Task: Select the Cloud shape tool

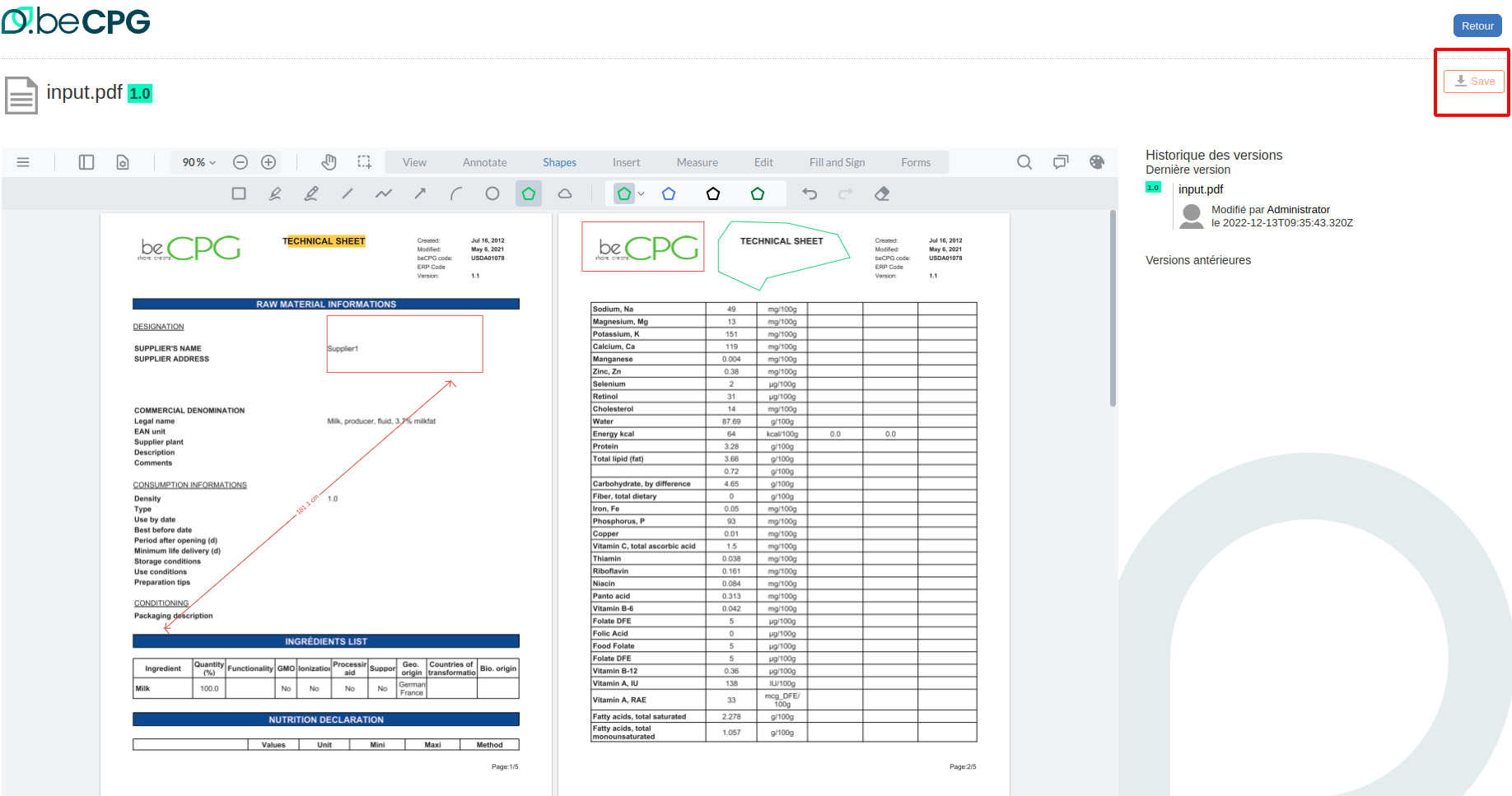Action: click(565, 193)
